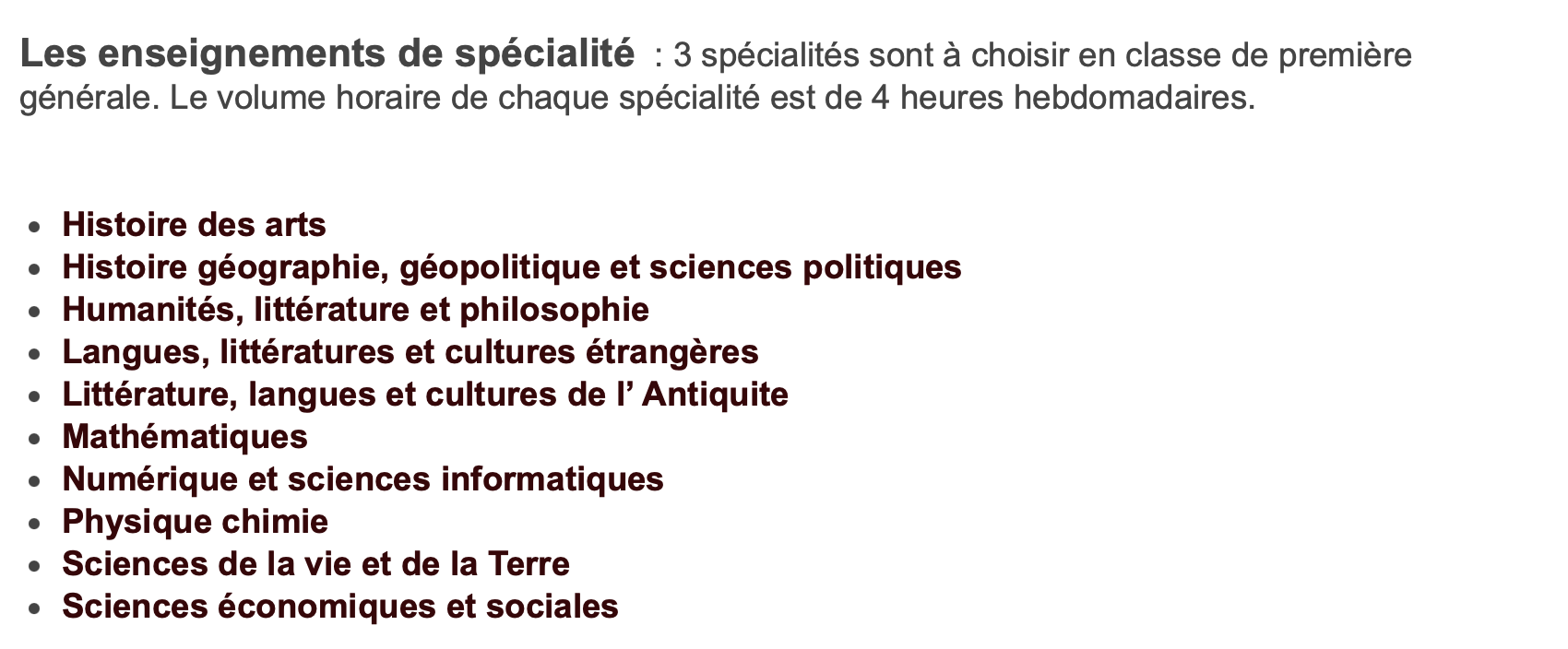Click the bullet beside "Humanités, littérature et philosophie"
Viewport: 1568px width, 649px height.
click(x=34, y=312)
